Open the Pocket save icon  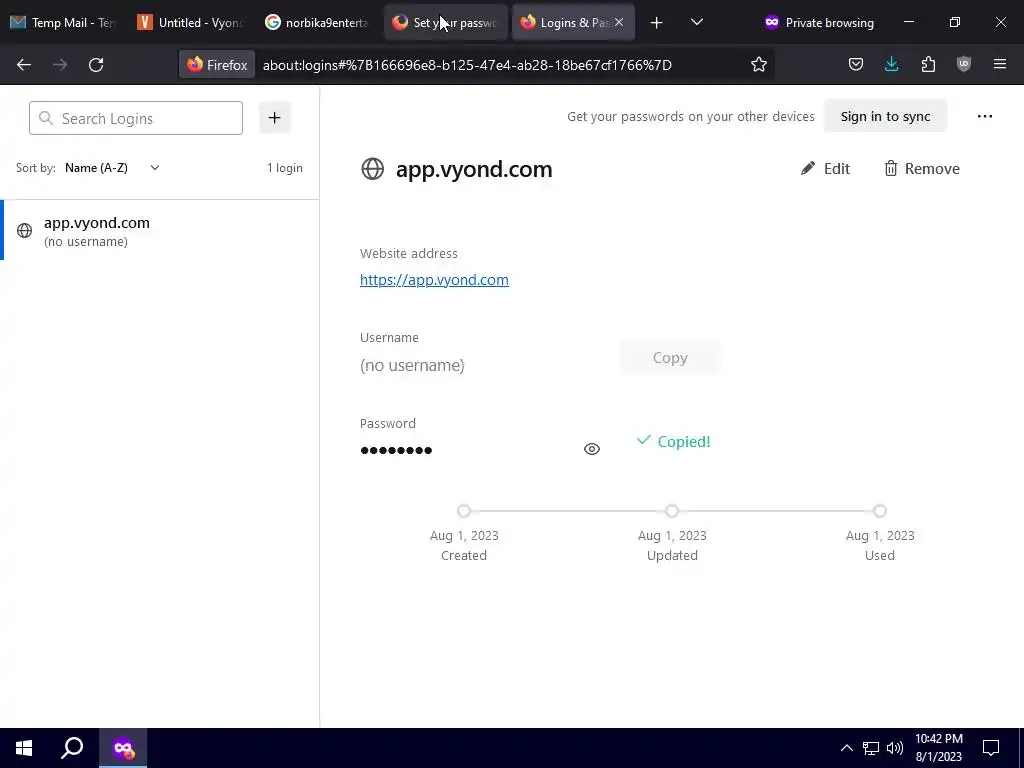click(x=856, y=64)
